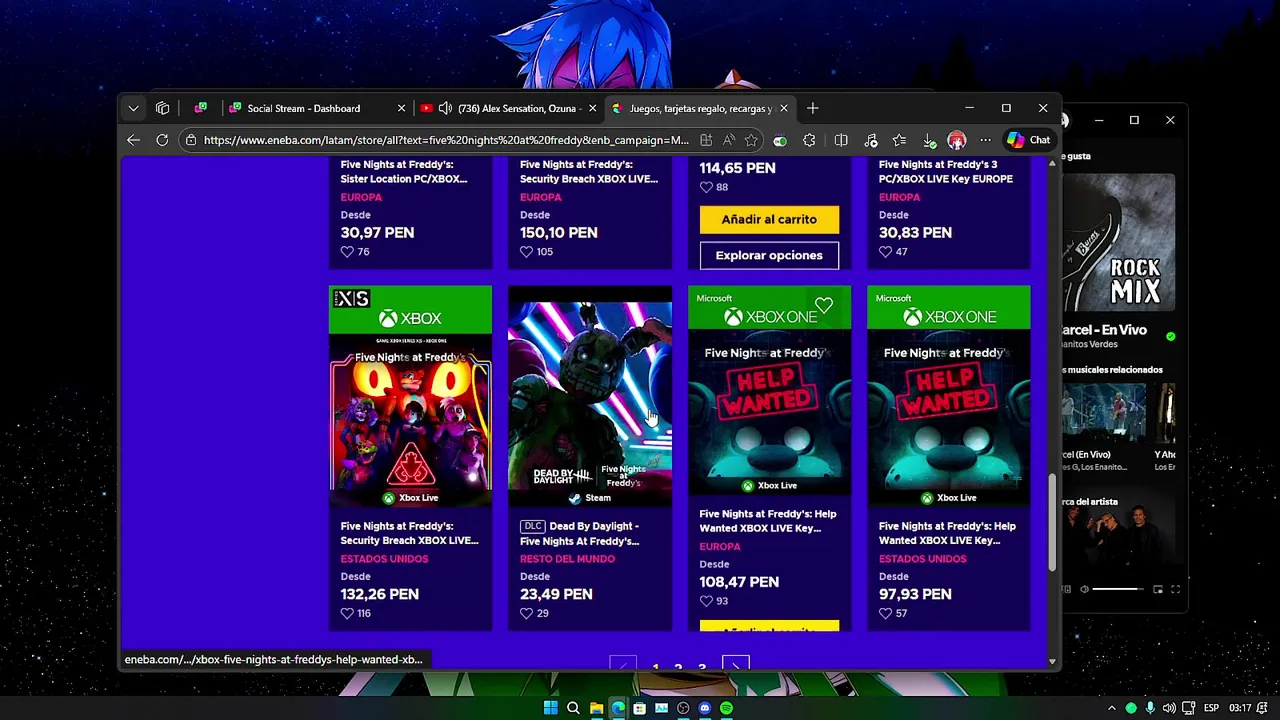
Task: Enter Spotify full screen view
Action: click(1175, 589)
